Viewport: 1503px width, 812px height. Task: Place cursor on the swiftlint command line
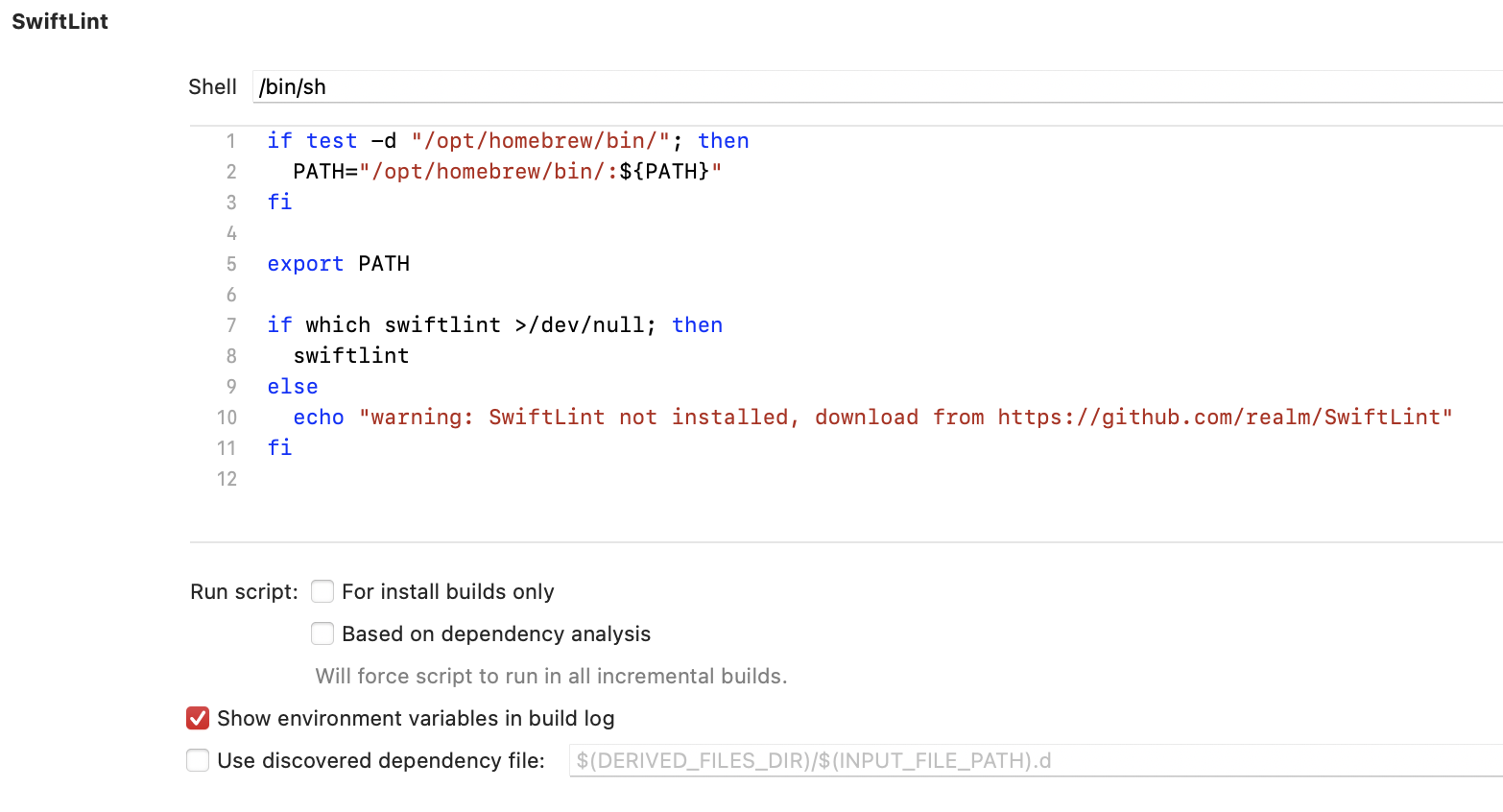click(351, 355)
